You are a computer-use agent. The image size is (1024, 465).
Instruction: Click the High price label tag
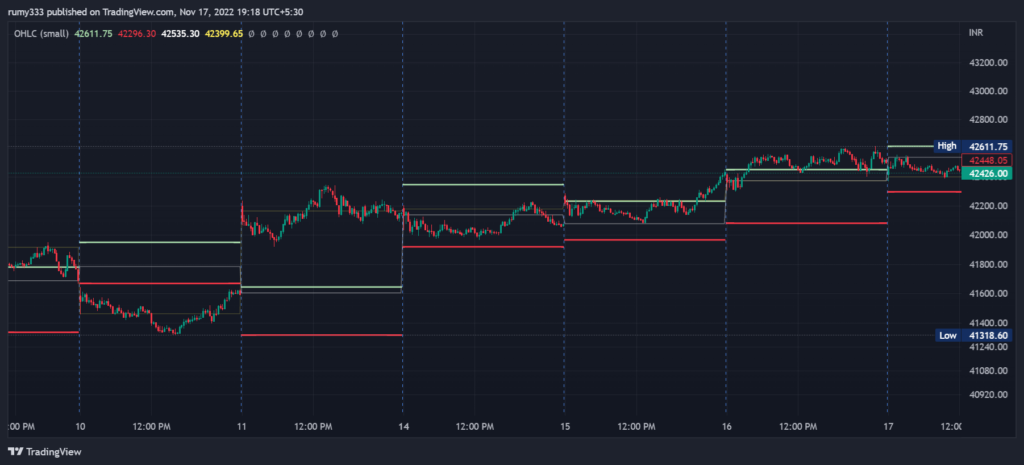[x=947, y=146]
